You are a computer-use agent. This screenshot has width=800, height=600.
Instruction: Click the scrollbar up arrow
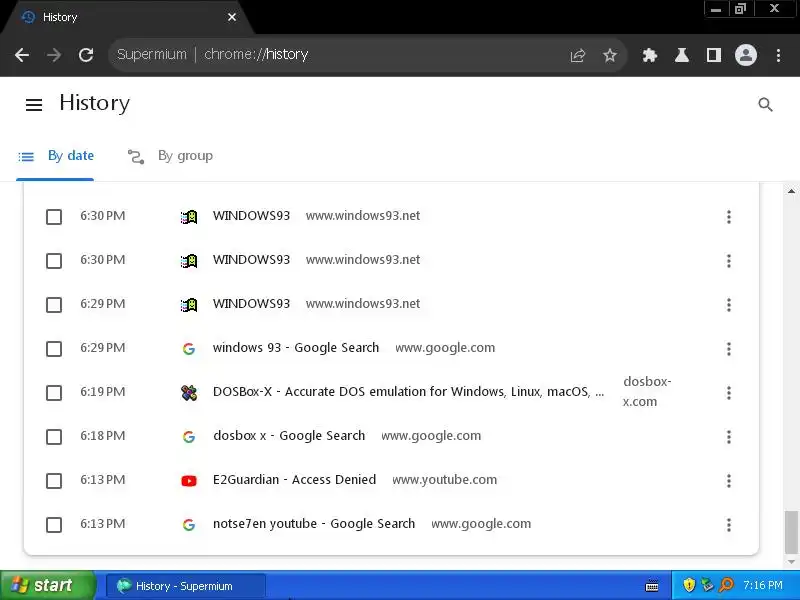coord(791,191)
